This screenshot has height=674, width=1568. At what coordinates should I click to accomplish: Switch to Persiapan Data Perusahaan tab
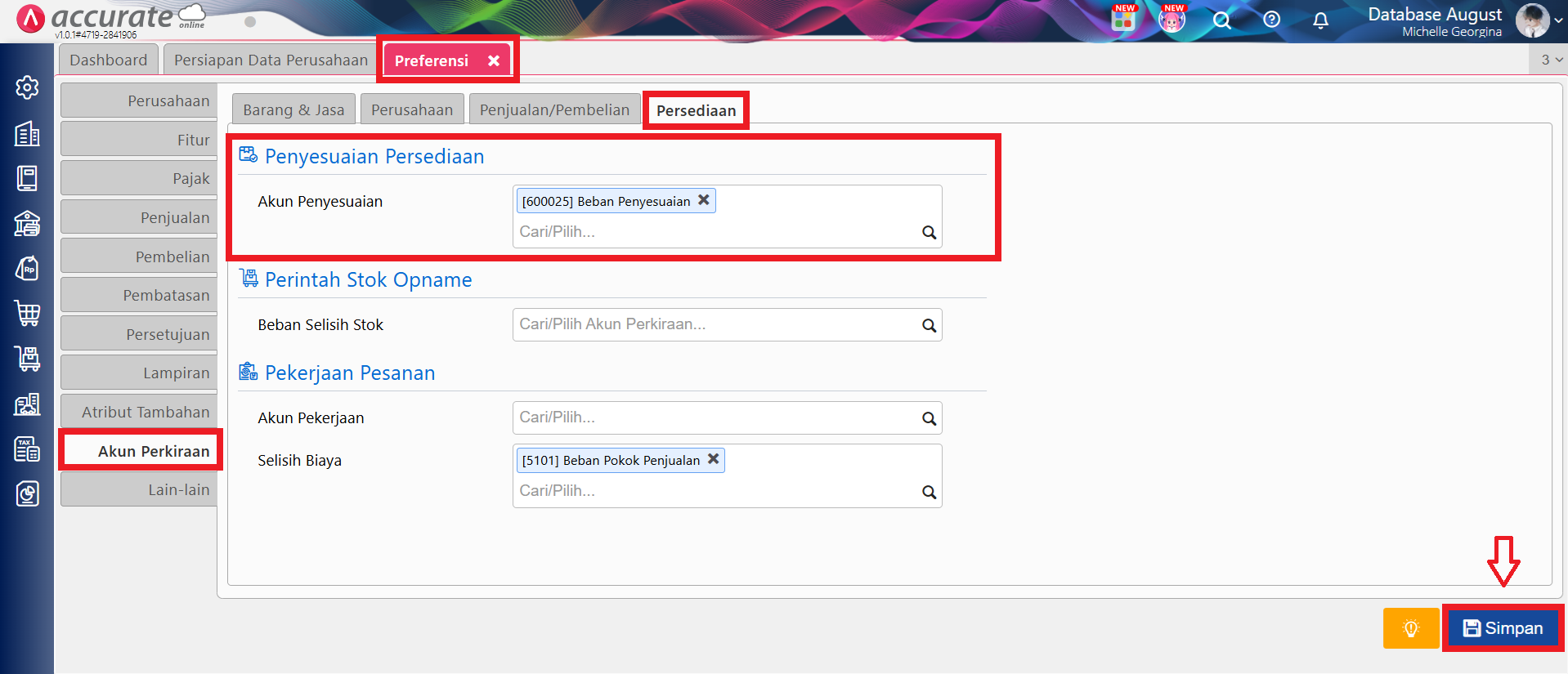point(271,60)
